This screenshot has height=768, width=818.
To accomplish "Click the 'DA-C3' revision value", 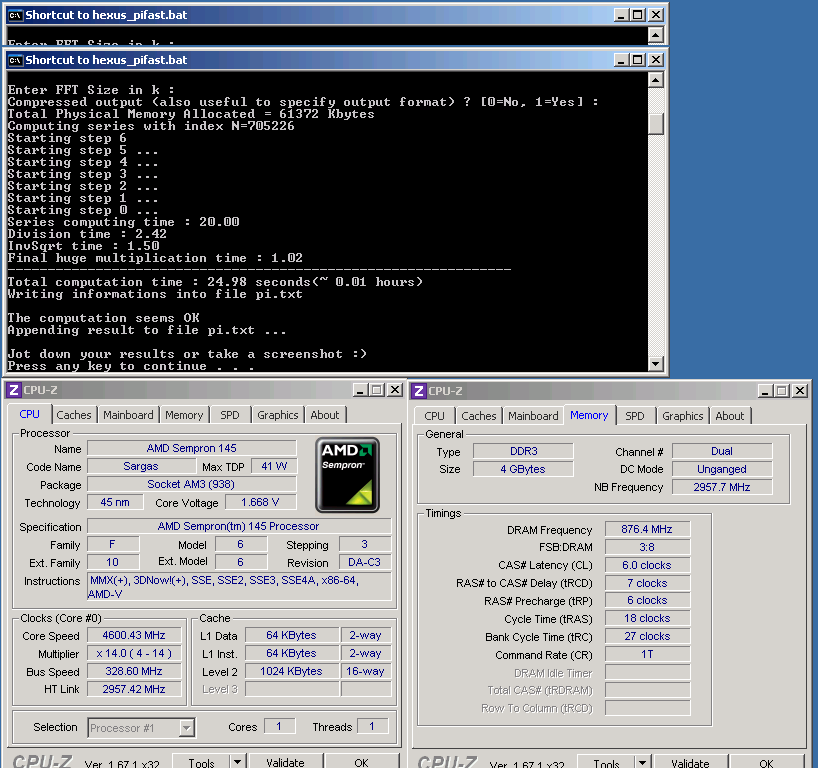I will 365,562.
